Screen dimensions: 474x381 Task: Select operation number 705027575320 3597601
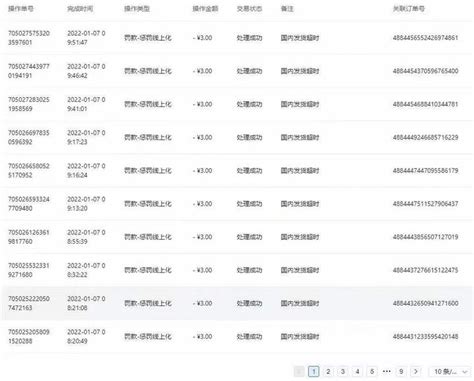point(29,38)
